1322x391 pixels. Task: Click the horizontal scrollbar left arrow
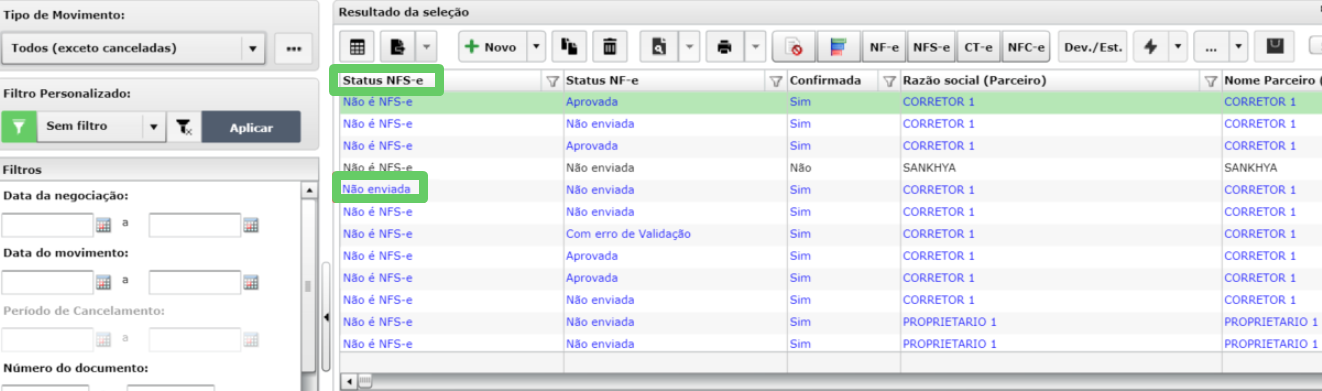pyautogui.click(x=348, y=381)
